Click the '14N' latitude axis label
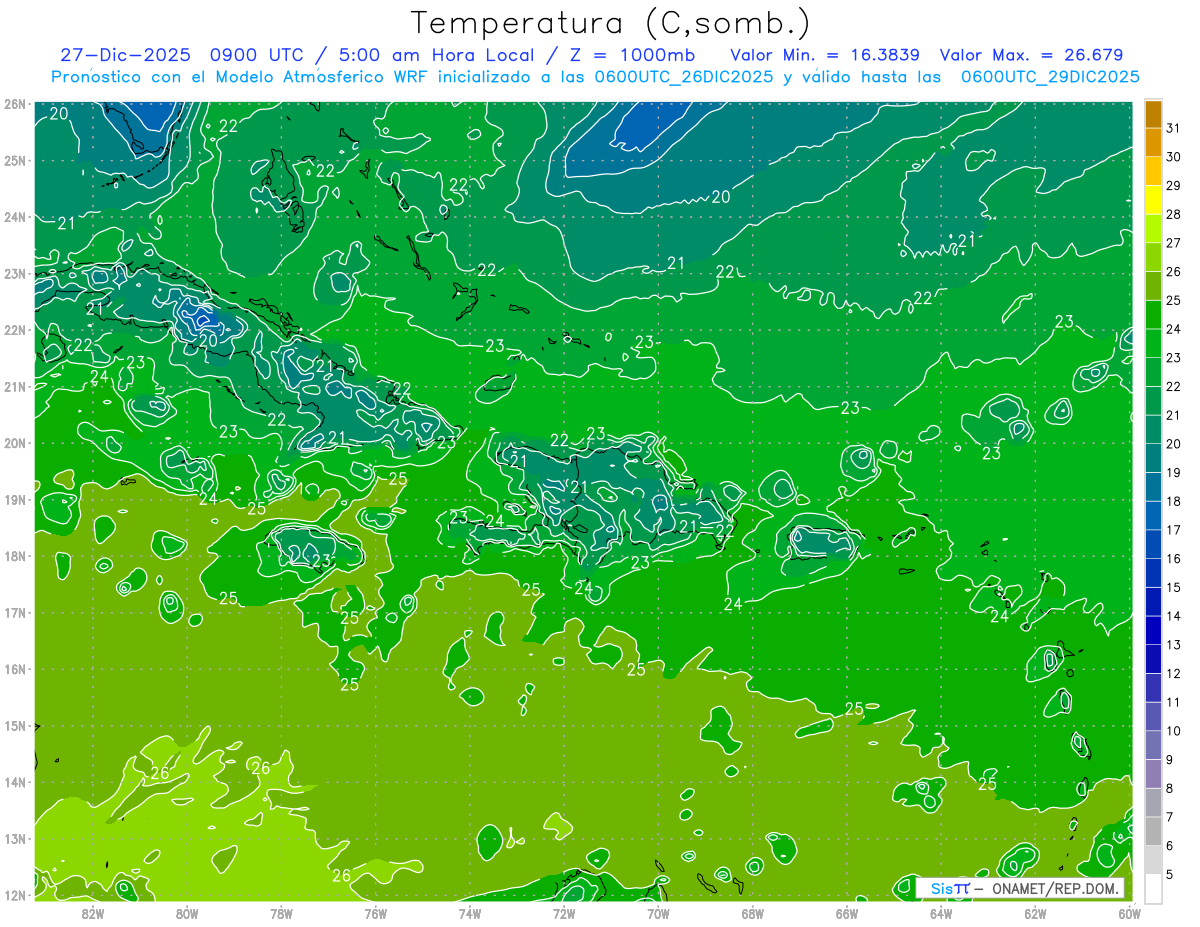Screen dimensions: 1200x927 (15, 782)
